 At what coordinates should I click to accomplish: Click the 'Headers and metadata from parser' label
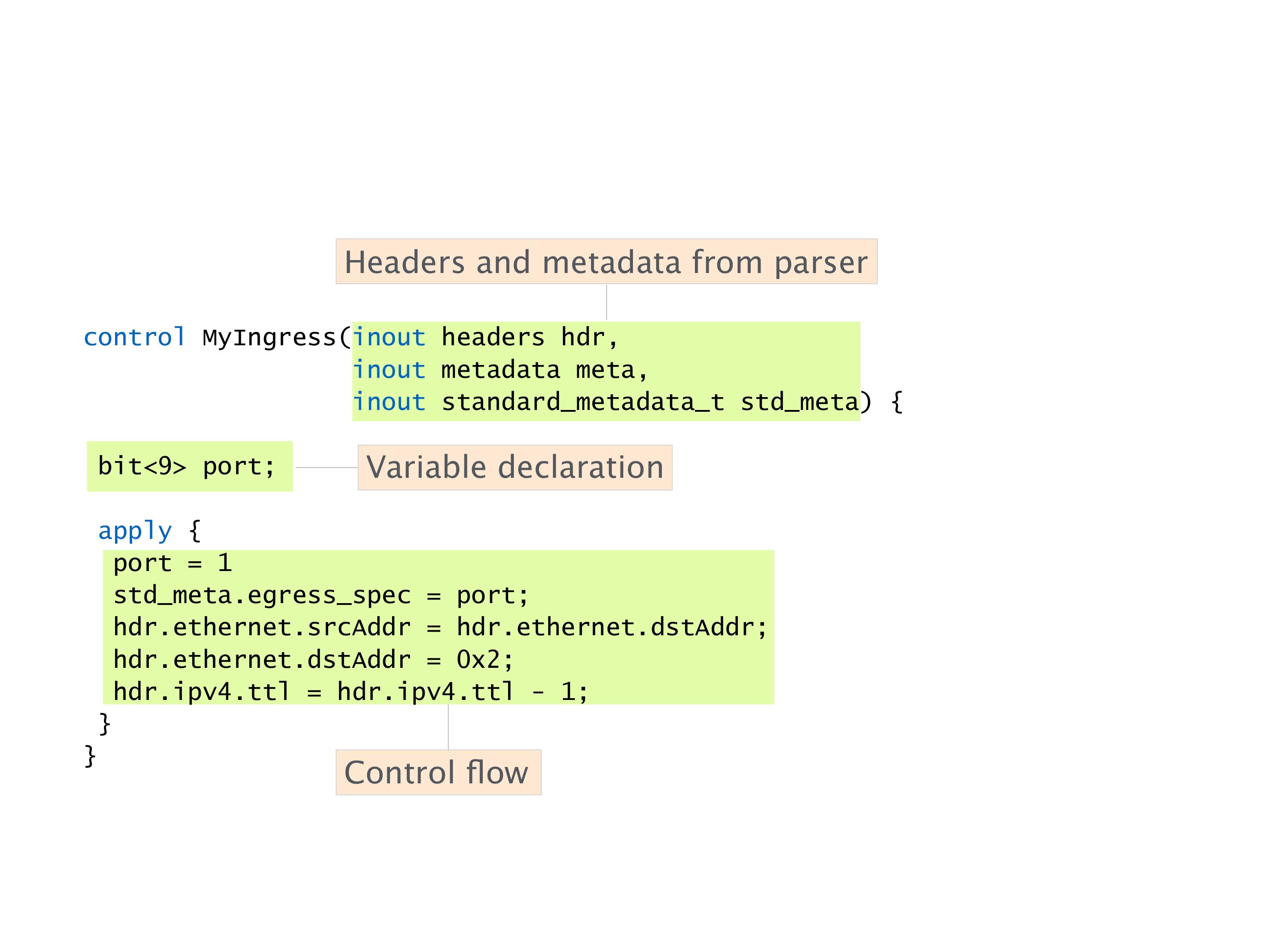coord(606,262)
